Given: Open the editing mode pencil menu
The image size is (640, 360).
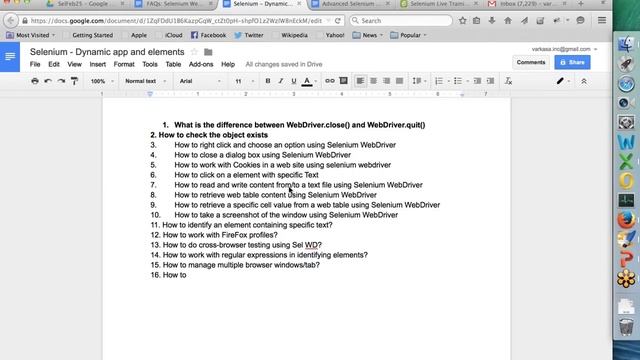Looking at the screenshot, I should coord(563,81).
